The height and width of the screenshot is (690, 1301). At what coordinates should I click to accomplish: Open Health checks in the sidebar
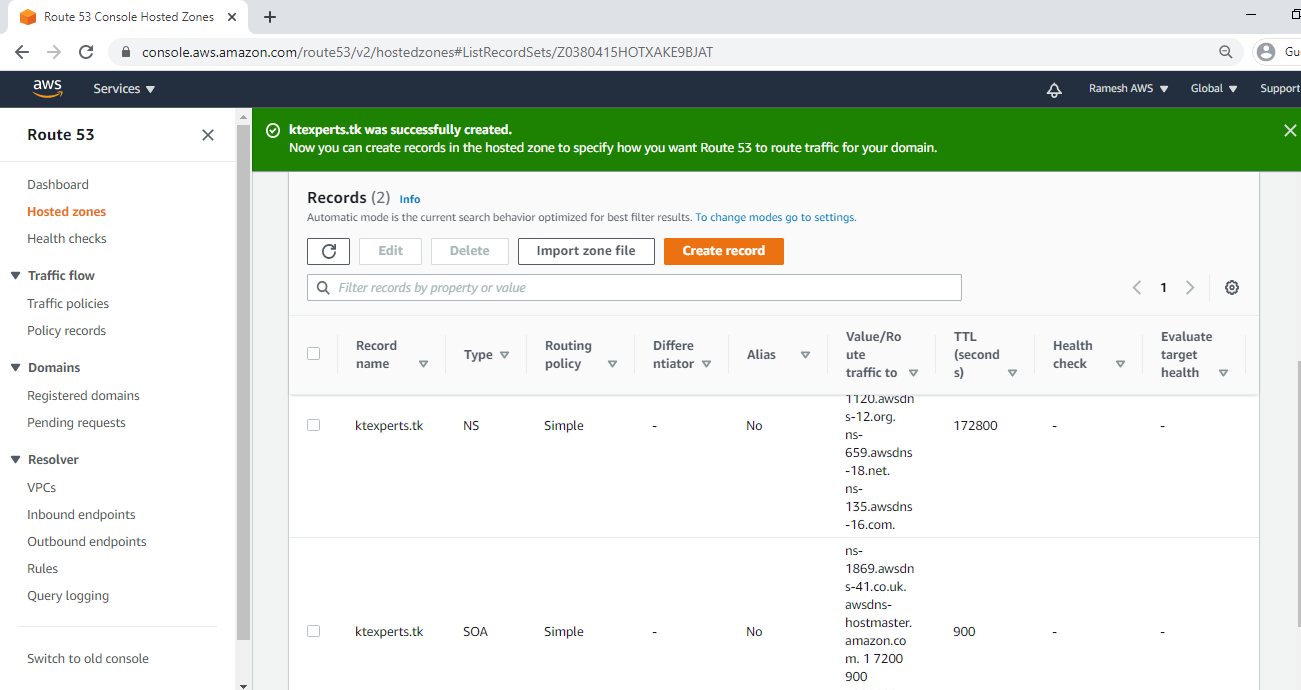tap(67, 239)
